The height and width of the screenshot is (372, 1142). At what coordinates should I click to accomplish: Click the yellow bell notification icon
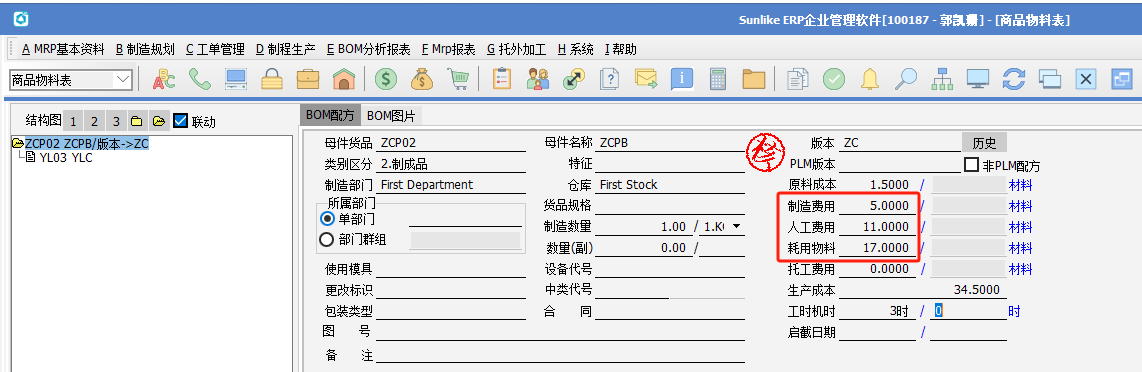coord(870,79)
